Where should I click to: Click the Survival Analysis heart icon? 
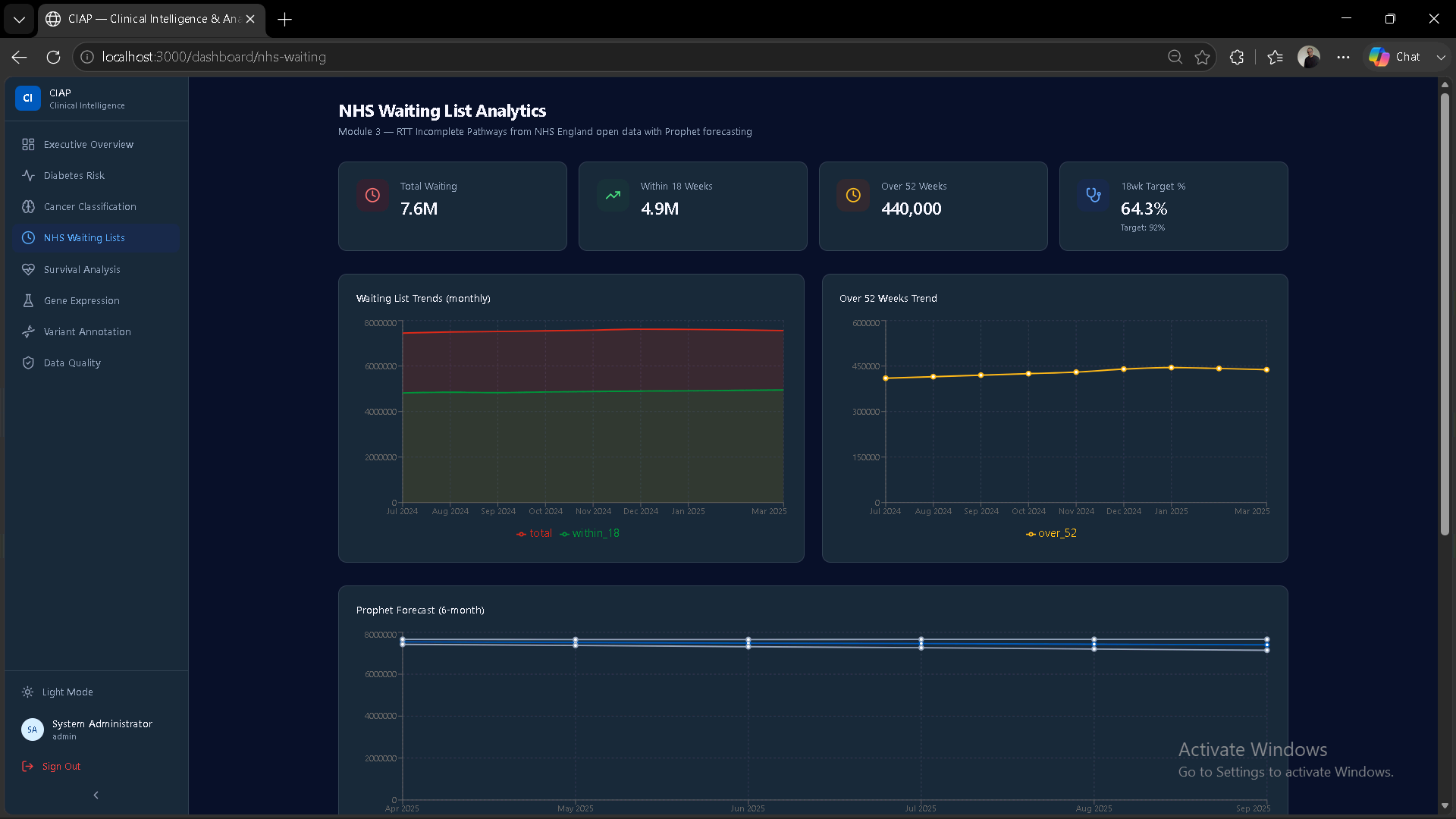point(28,269)
